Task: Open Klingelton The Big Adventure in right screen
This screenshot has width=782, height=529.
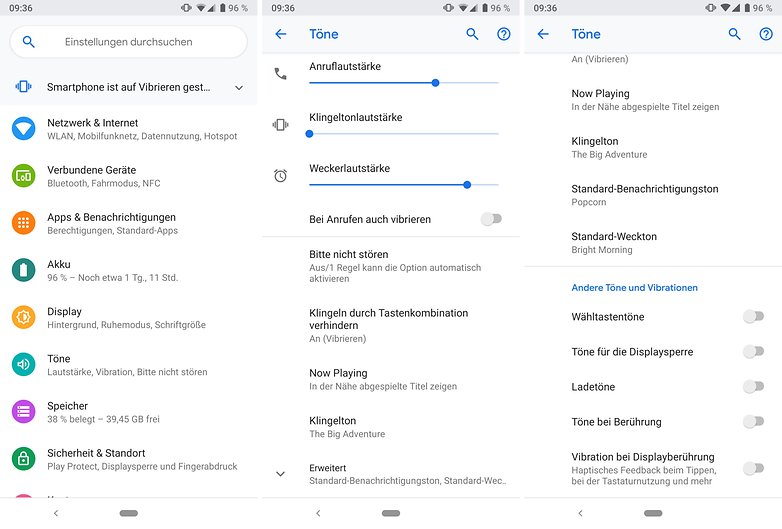Action: [653, 147]
